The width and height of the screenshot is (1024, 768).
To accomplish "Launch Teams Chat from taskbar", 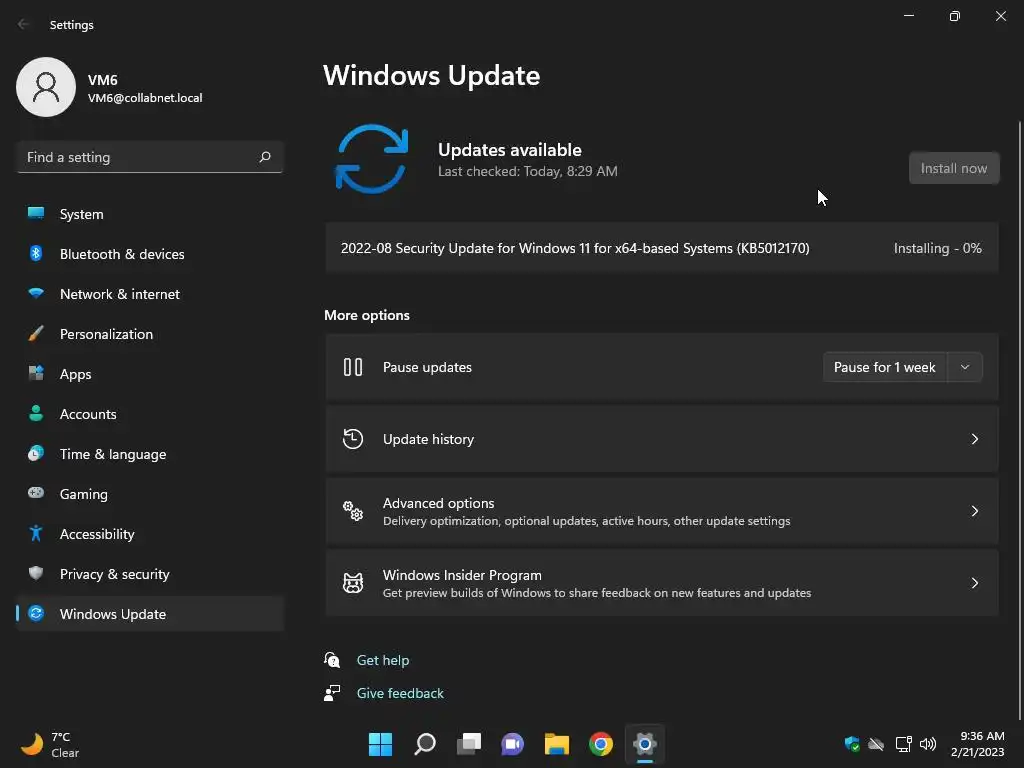I will point(513,744).
